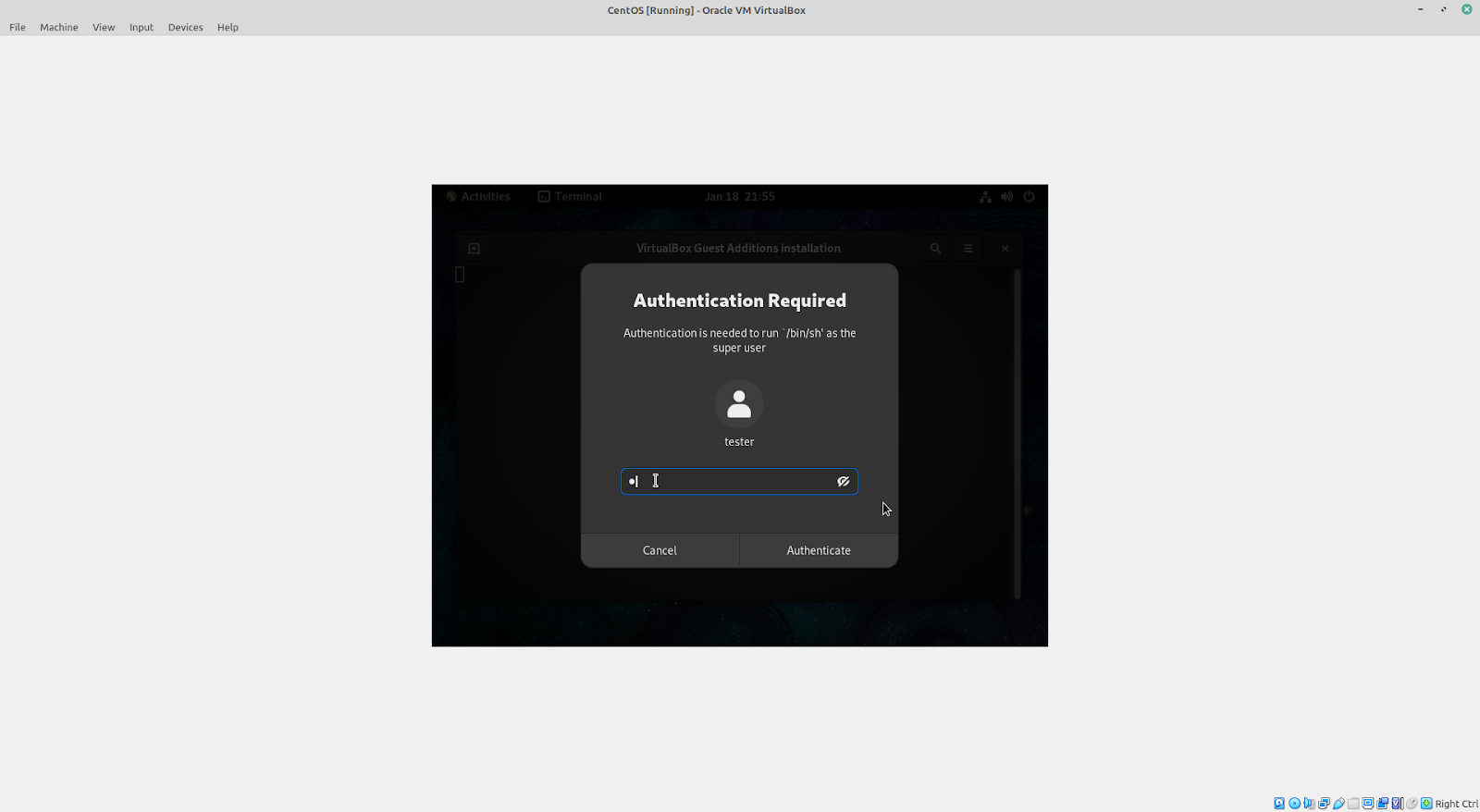Click the Right Ctrl host key label
Viewport: 1480px width, 812px height.
(x=1456, y=804)
